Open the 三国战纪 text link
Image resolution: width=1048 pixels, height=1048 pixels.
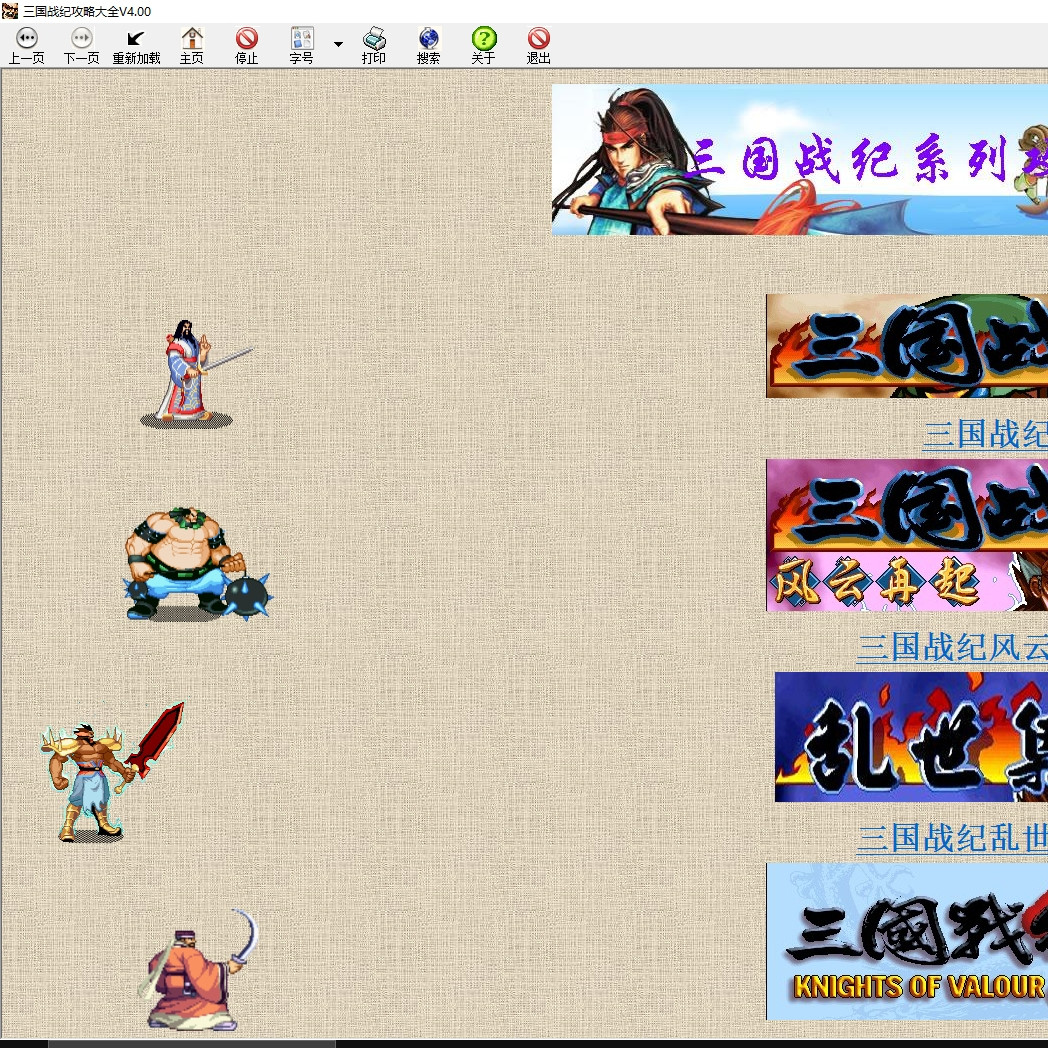[985, 434]
